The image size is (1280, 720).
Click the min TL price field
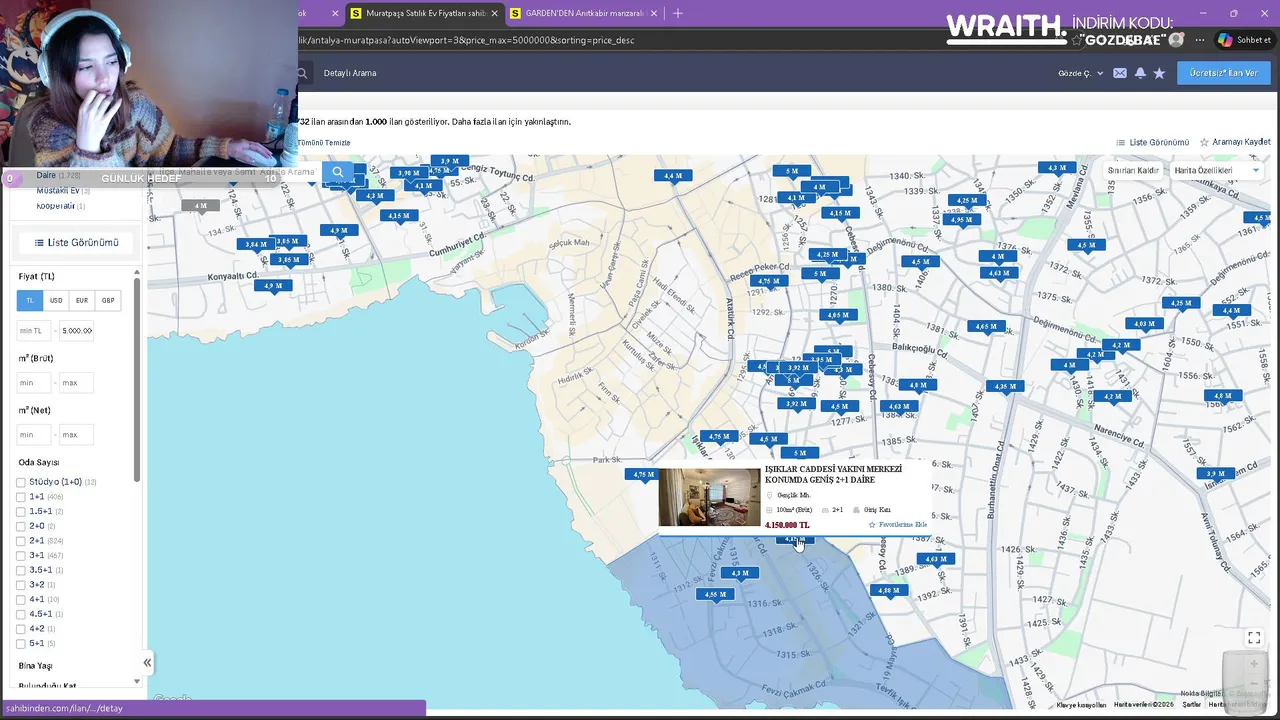[x=33, y=331]
